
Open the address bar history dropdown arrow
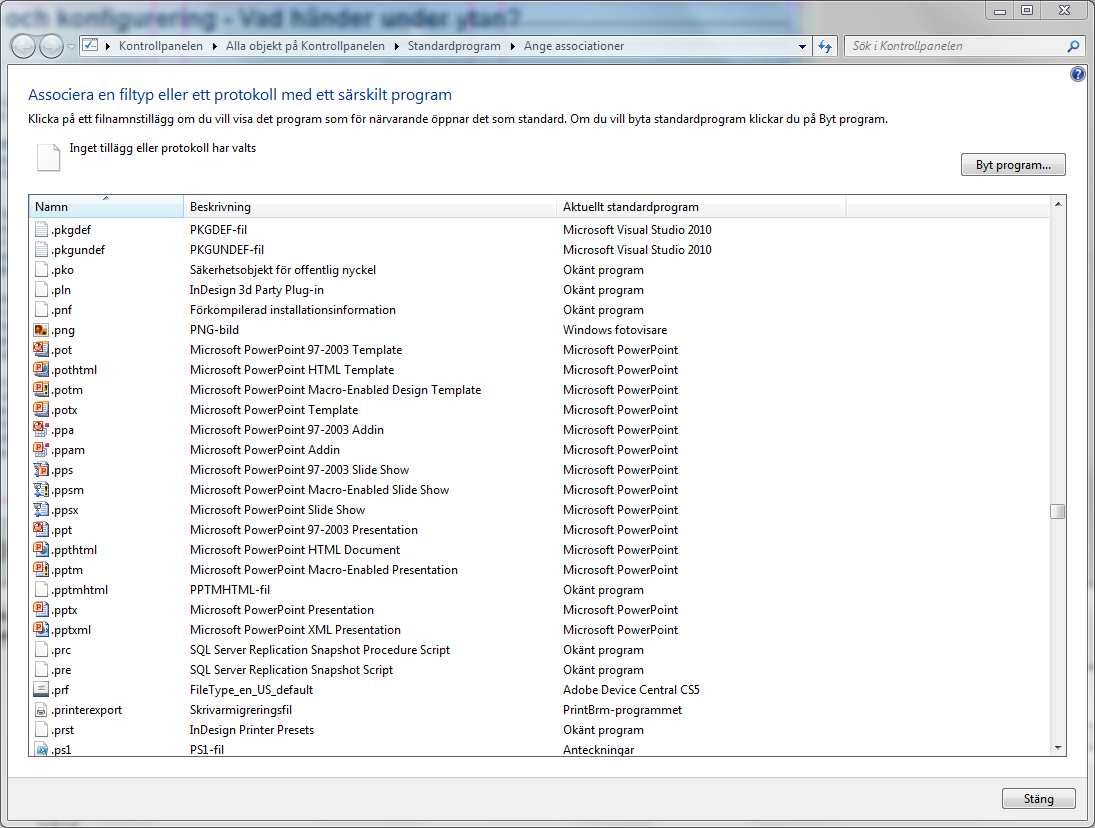802,47
